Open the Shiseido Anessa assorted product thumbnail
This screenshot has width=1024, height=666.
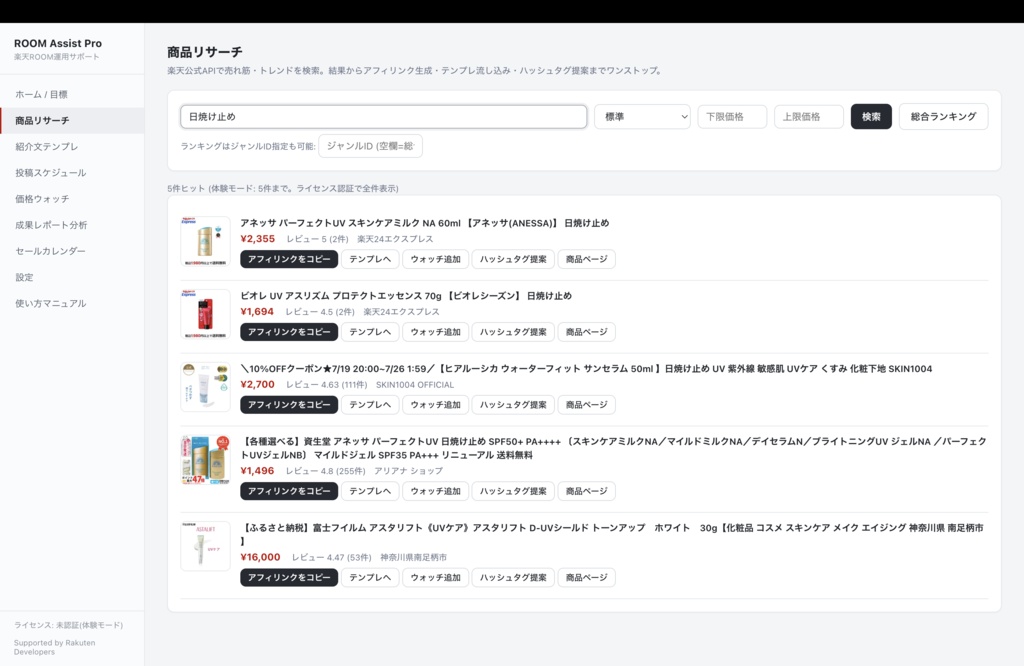pyautogui.click(x=205, y=460)
